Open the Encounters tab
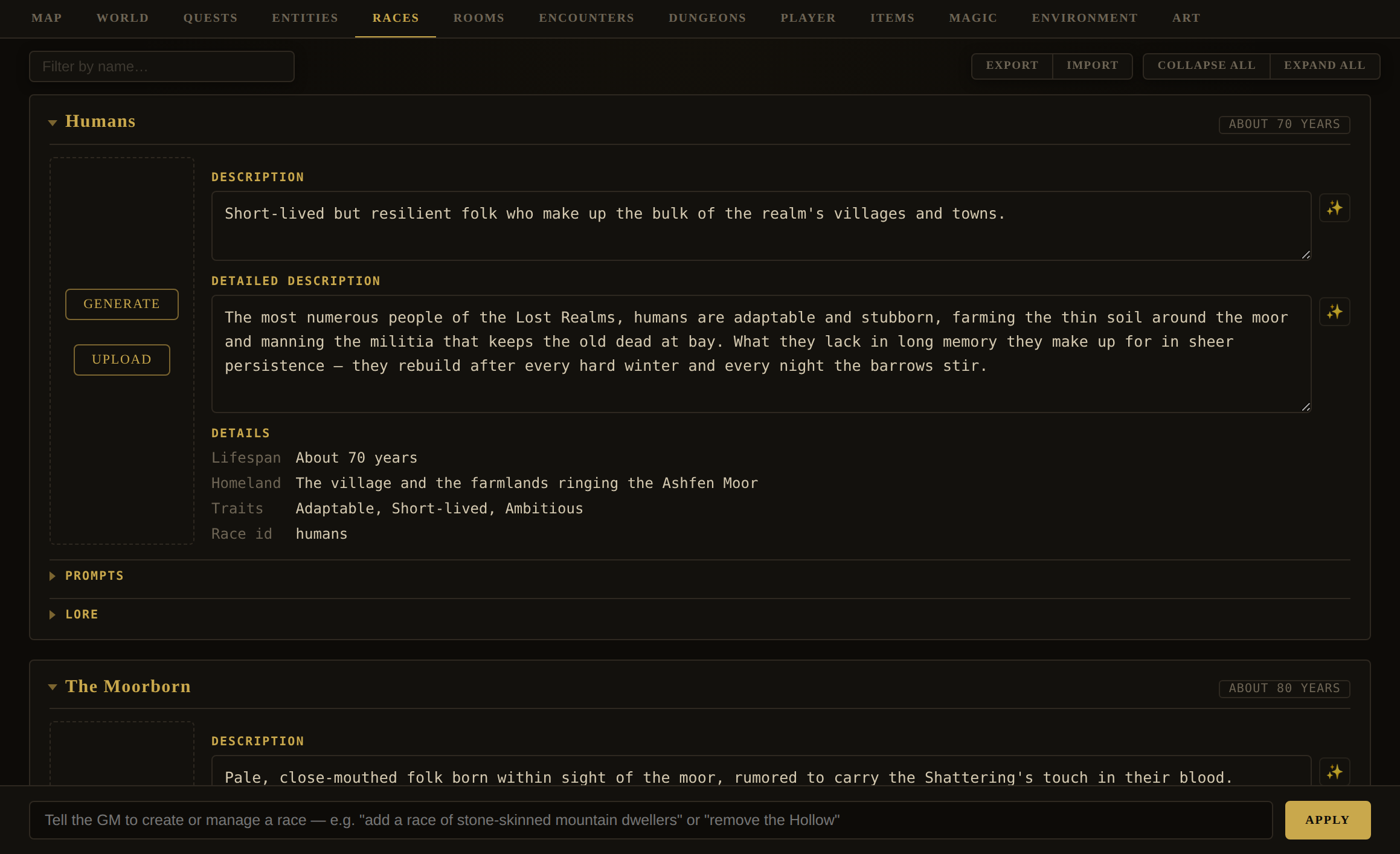The height and width of the screenshot is (854, 1400). pos(586,18)
